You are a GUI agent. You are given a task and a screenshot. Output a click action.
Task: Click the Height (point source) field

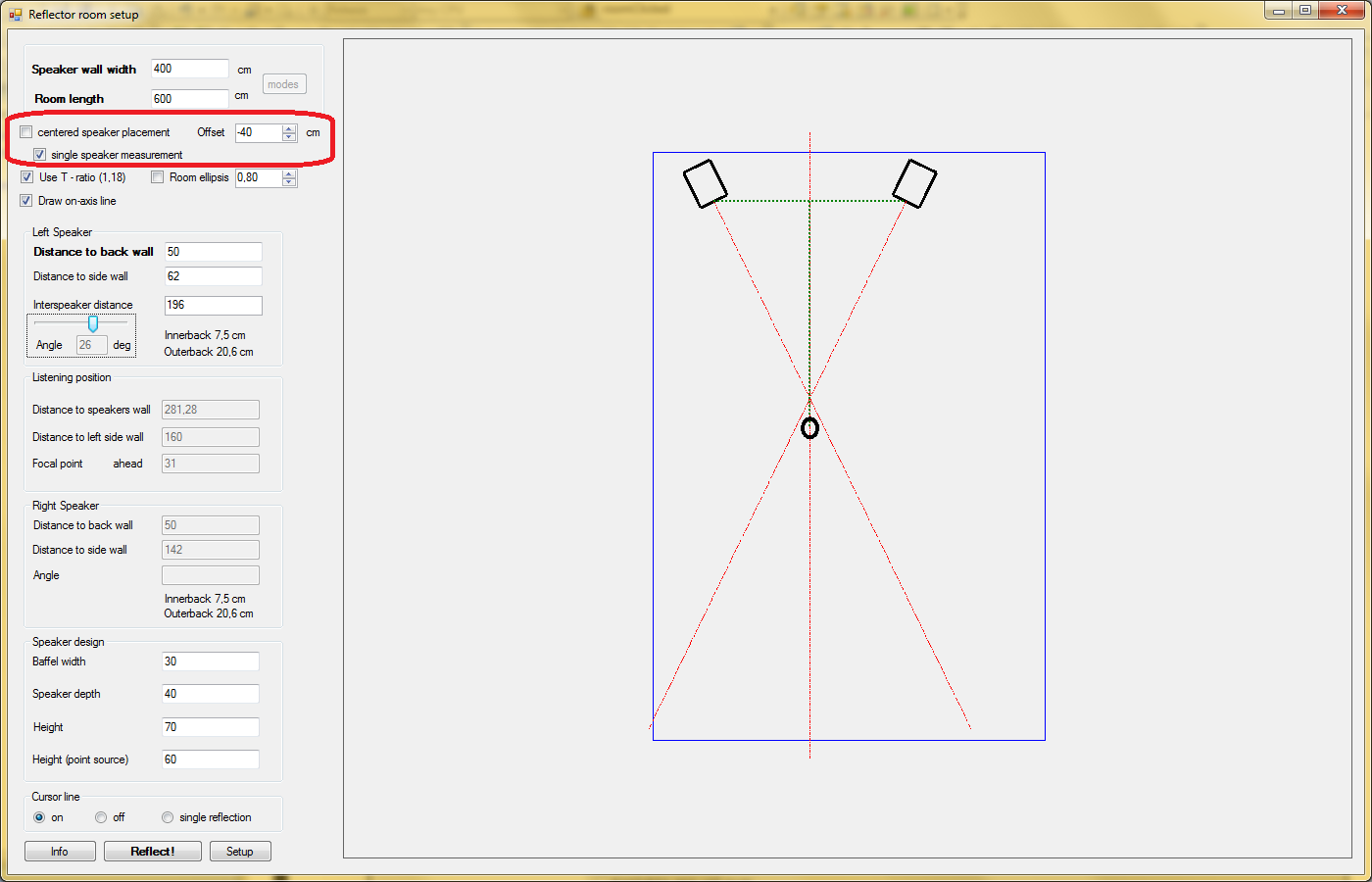click(x=211, y=759)
